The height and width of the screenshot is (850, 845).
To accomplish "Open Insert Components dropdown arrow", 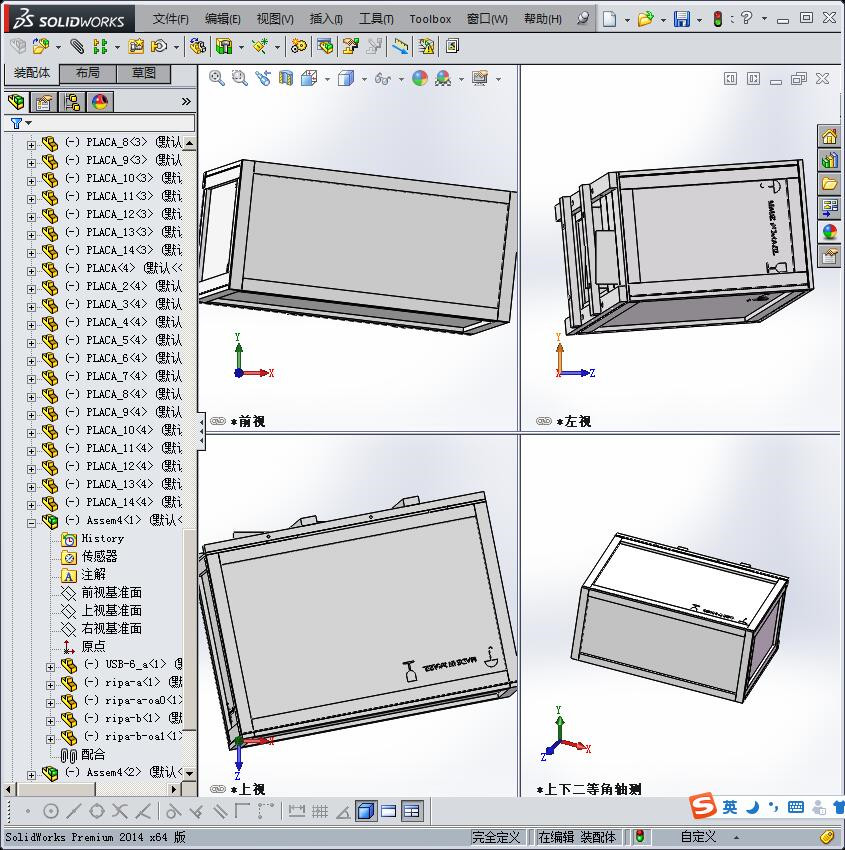I will click(58, 48).
